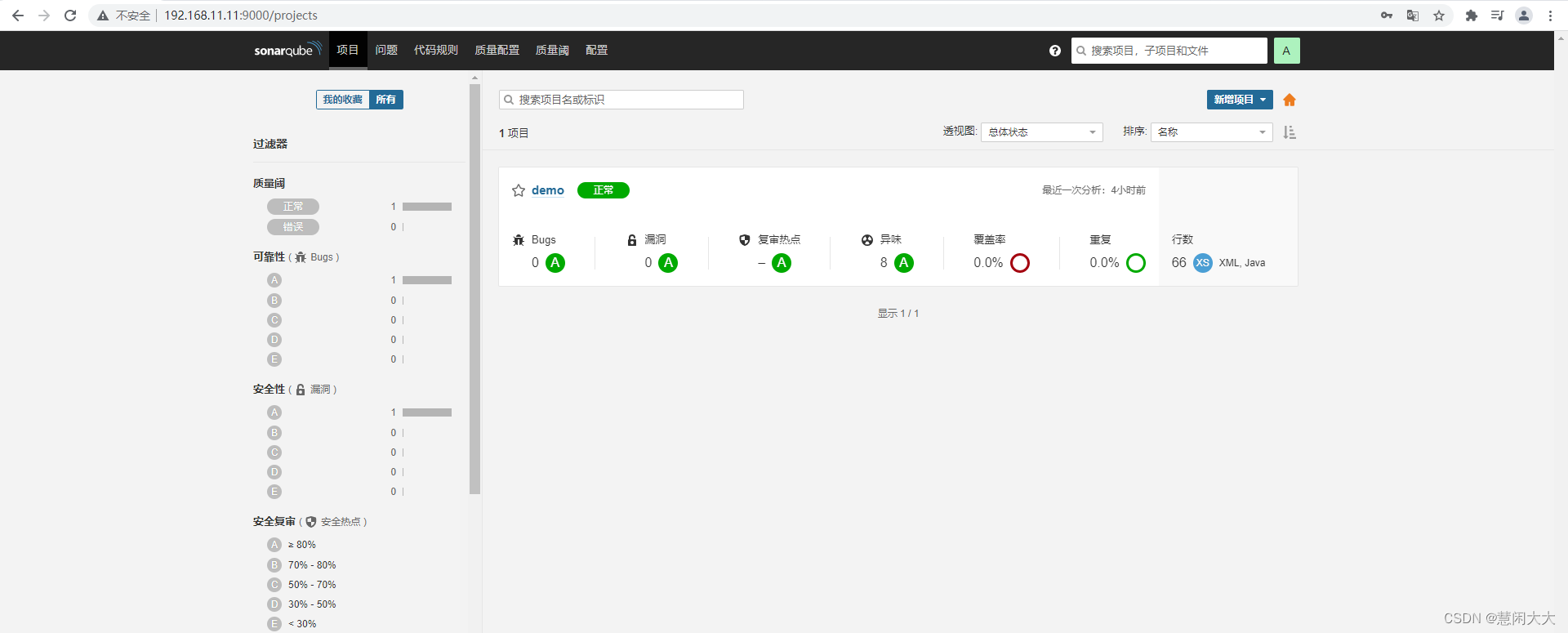Filter reliability by rating E
Viewport: 1568px width, 633px height.
(x=274, y=359)
